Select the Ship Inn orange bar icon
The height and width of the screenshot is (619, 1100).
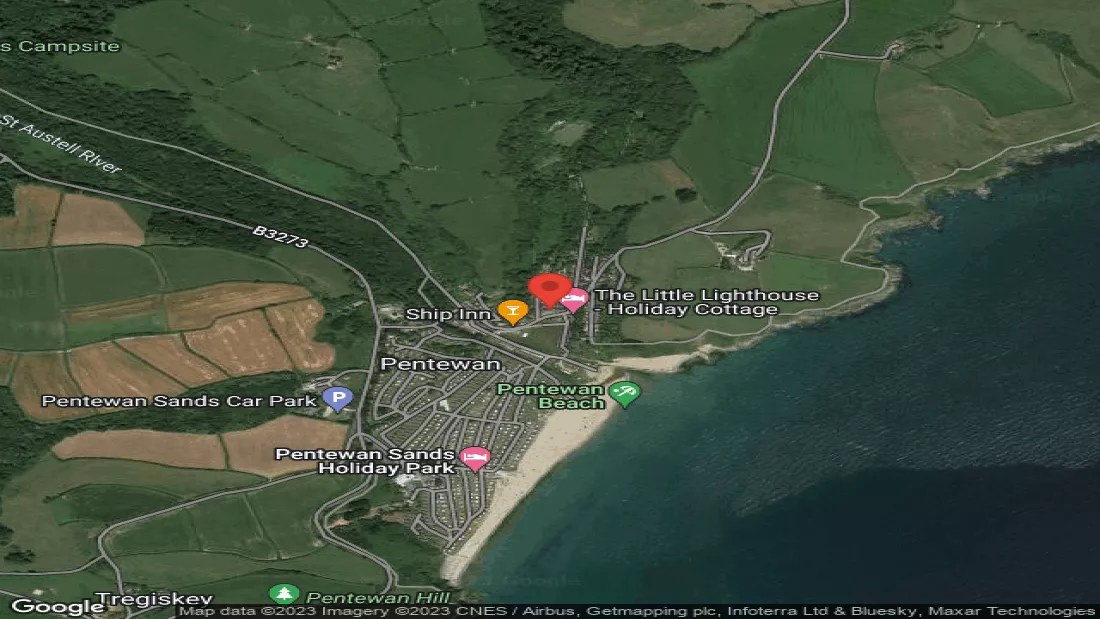tap(512, 312)
